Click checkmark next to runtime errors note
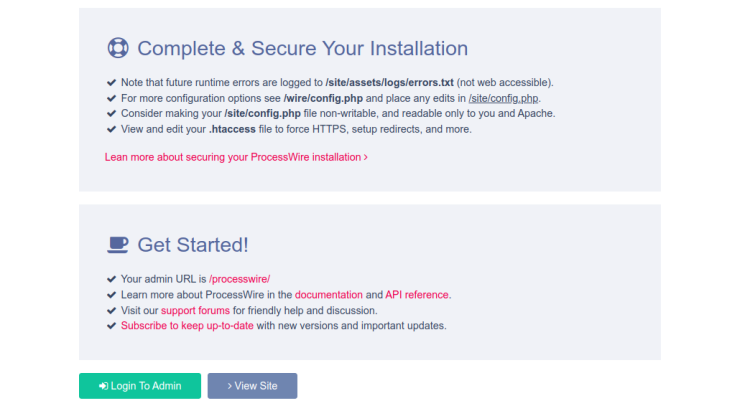The image size is (748, 410). (111, 82)
